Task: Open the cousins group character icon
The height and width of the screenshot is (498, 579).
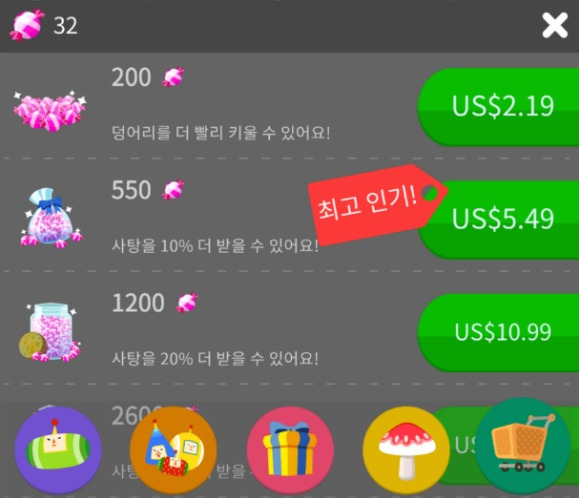Action: (173, 450)
